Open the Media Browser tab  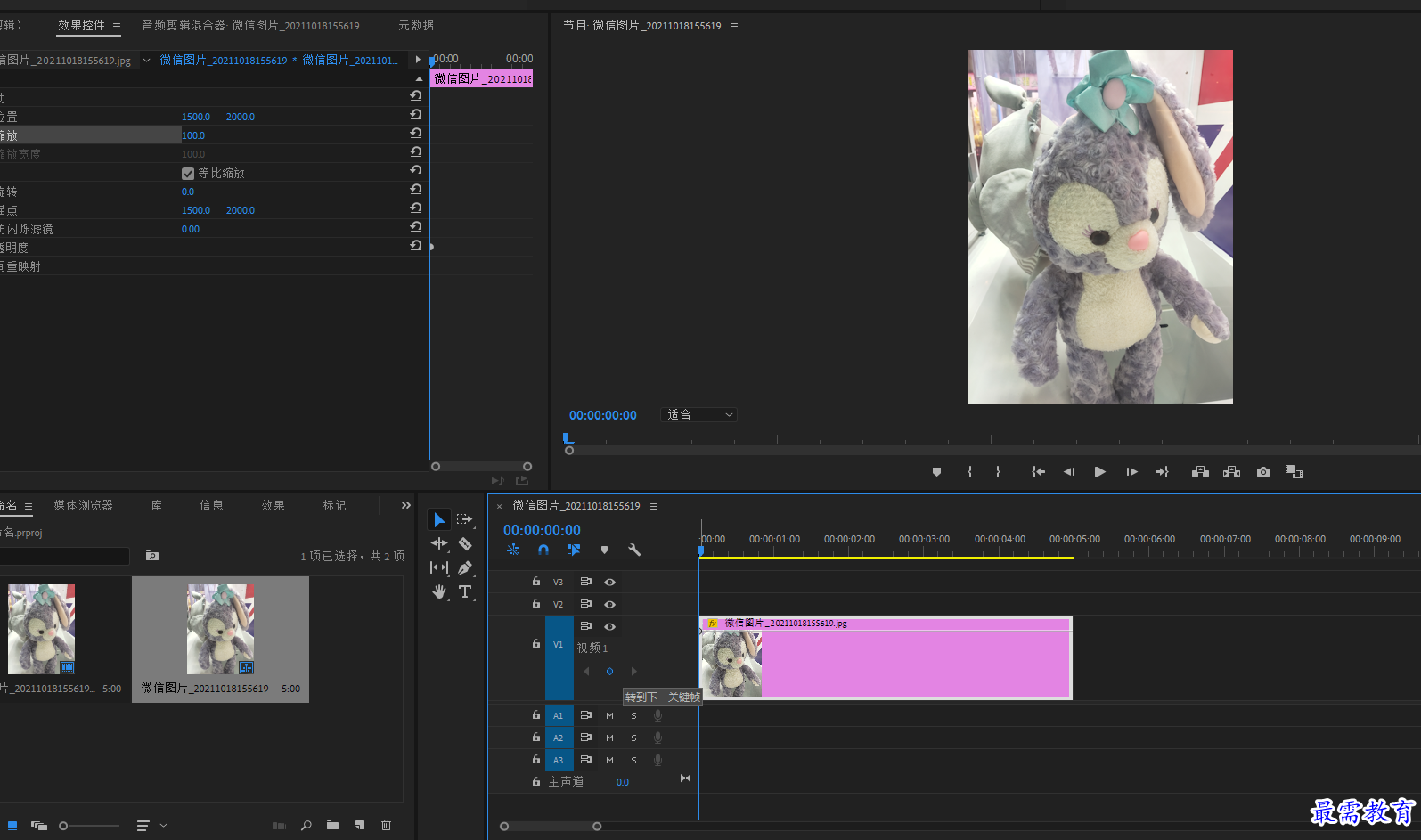(83, 505)
